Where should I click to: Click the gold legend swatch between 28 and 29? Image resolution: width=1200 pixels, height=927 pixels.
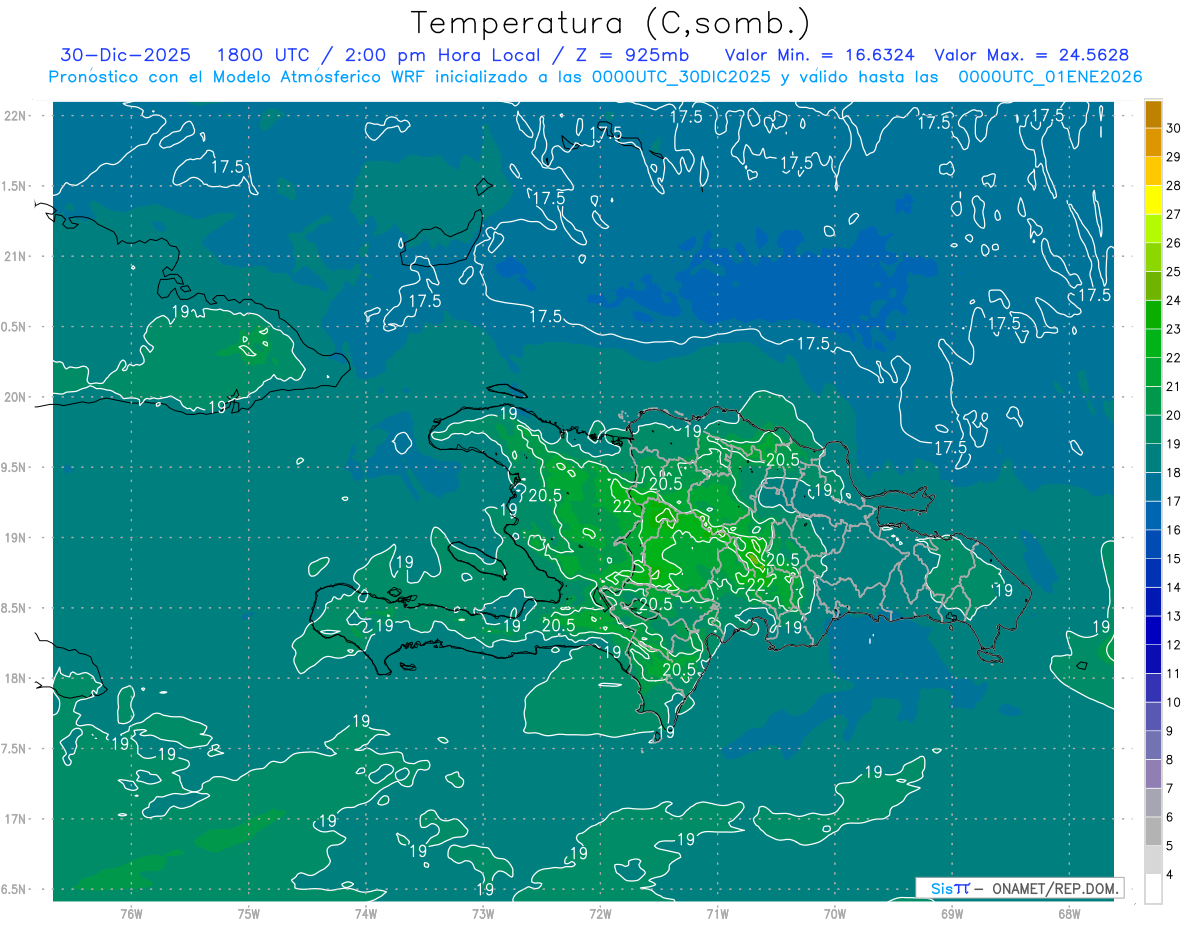pos(1153,172)
